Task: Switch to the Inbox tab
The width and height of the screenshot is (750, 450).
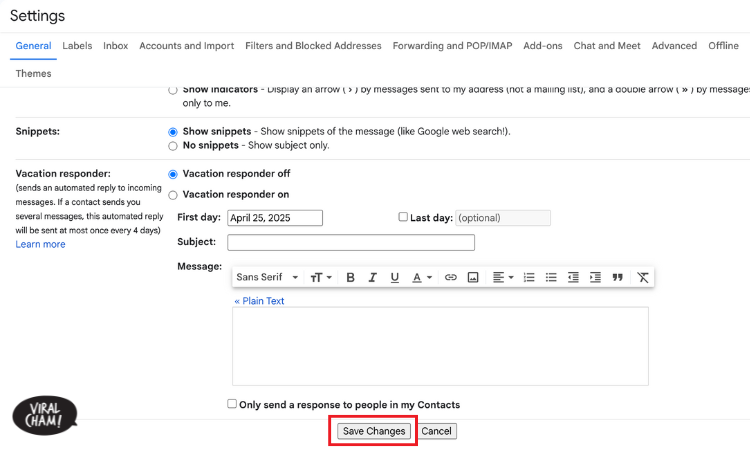Action: [116, 46]
